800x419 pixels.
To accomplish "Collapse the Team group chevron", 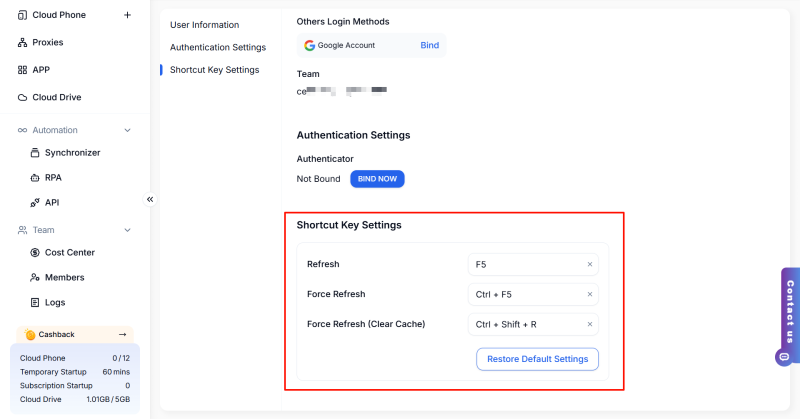I will click(127, 230).
